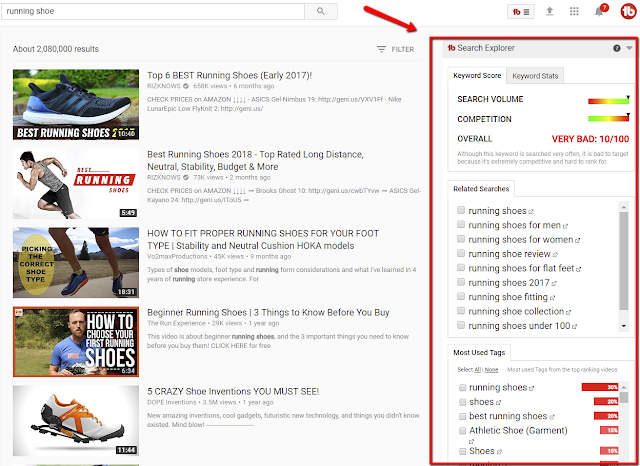
Task: Select the Related Searches tab
Action: coord(481,189)
